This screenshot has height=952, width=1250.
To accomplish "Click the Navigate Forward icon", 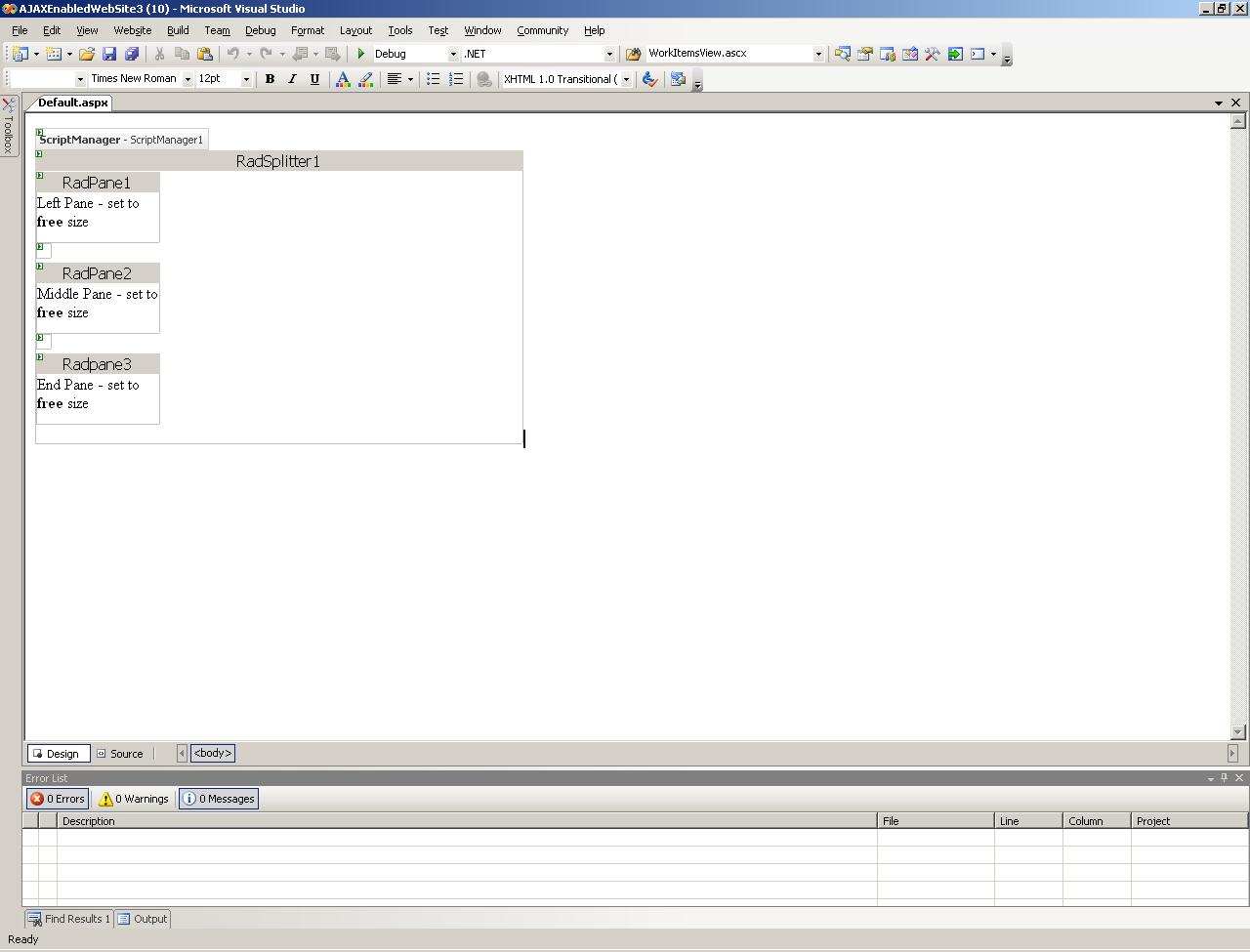I will 332,54.
